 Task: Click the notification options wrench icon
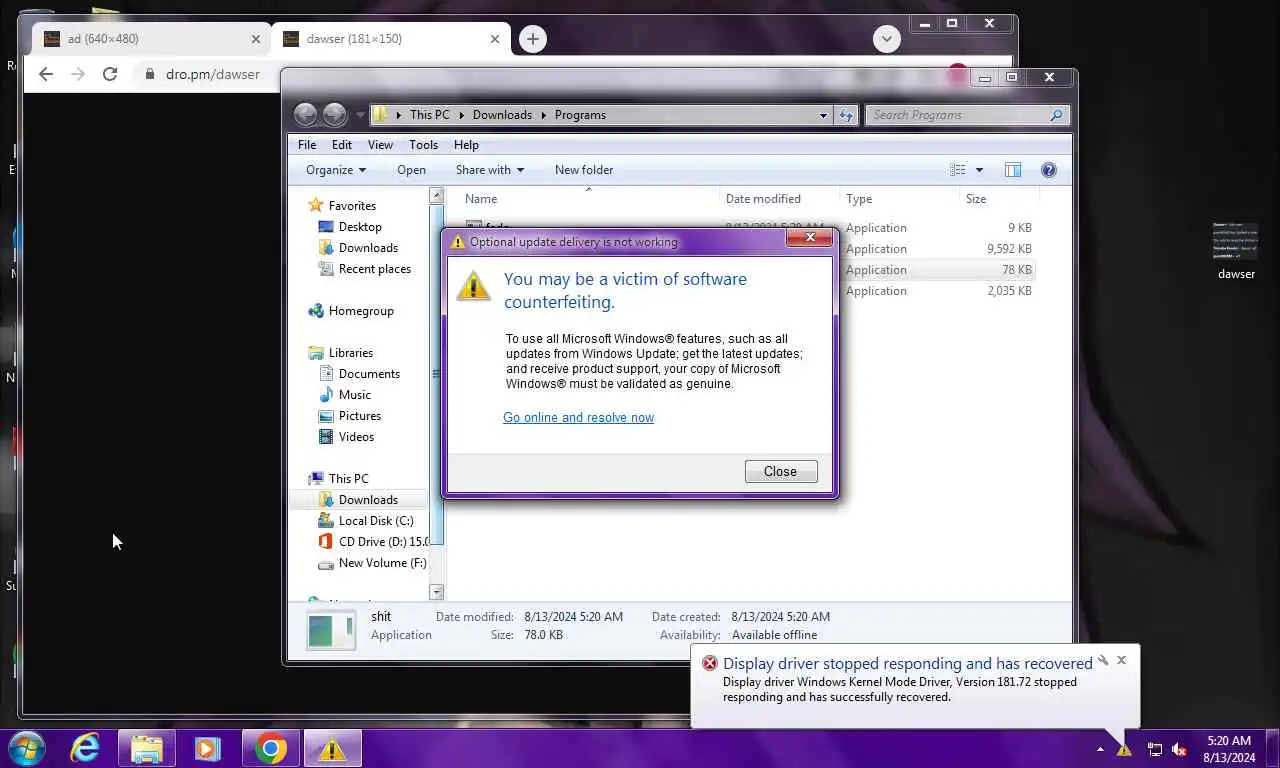[x=1103, y=661]
